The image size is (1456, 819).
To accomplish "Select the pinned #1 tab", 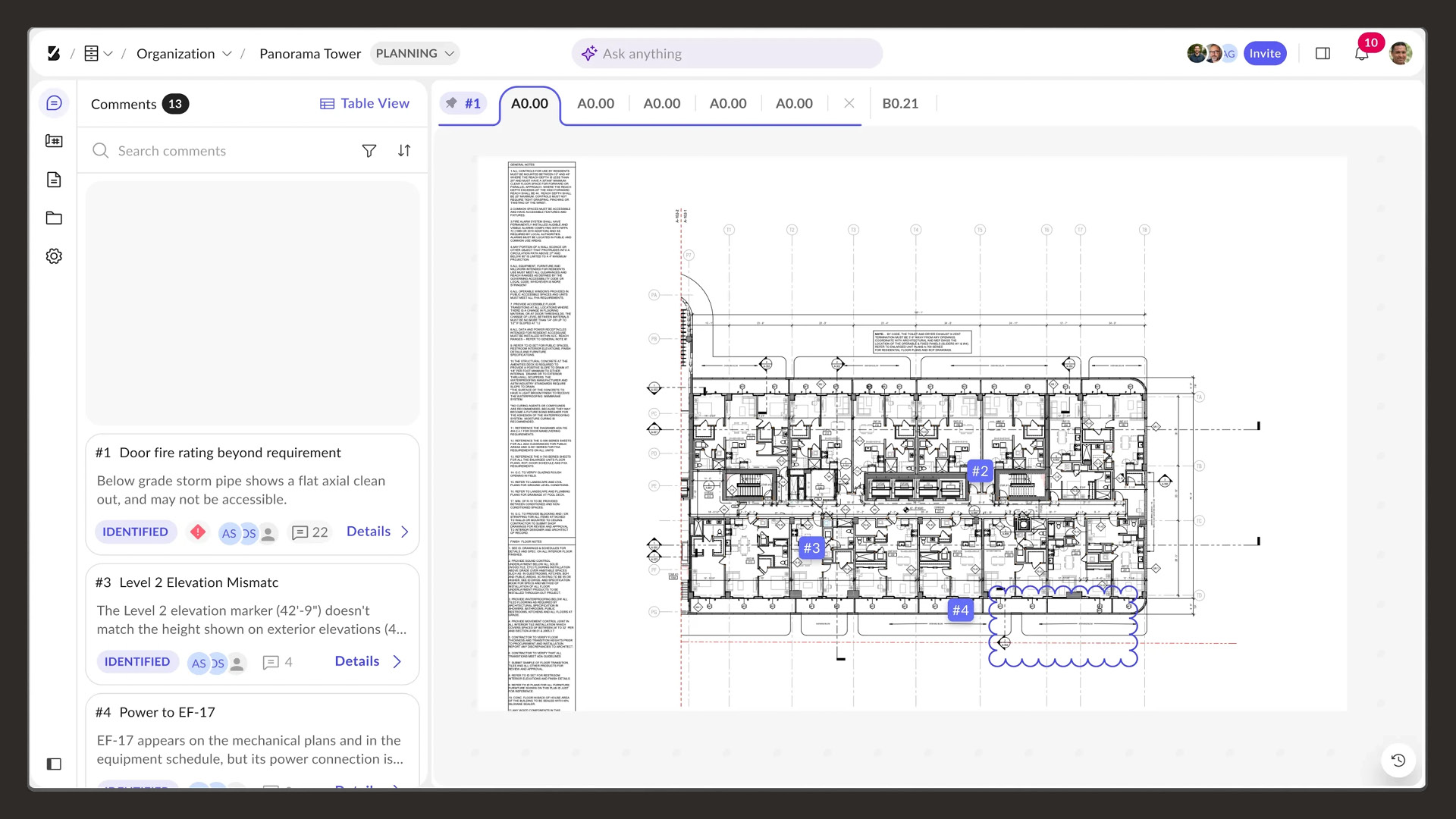I will tap(463, 103).
